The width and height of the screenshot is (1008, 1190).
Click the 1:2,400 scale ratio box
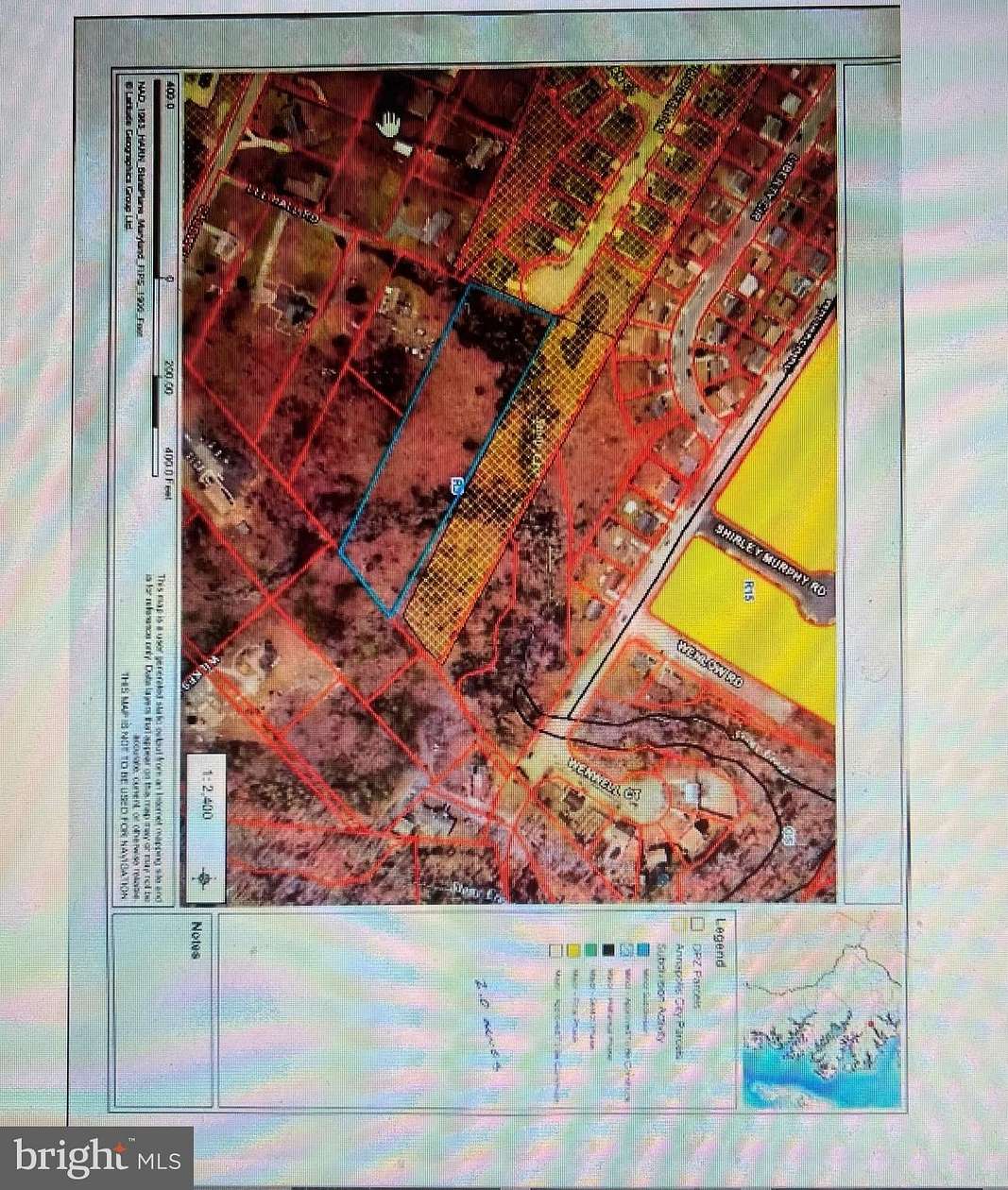point(206,798)
